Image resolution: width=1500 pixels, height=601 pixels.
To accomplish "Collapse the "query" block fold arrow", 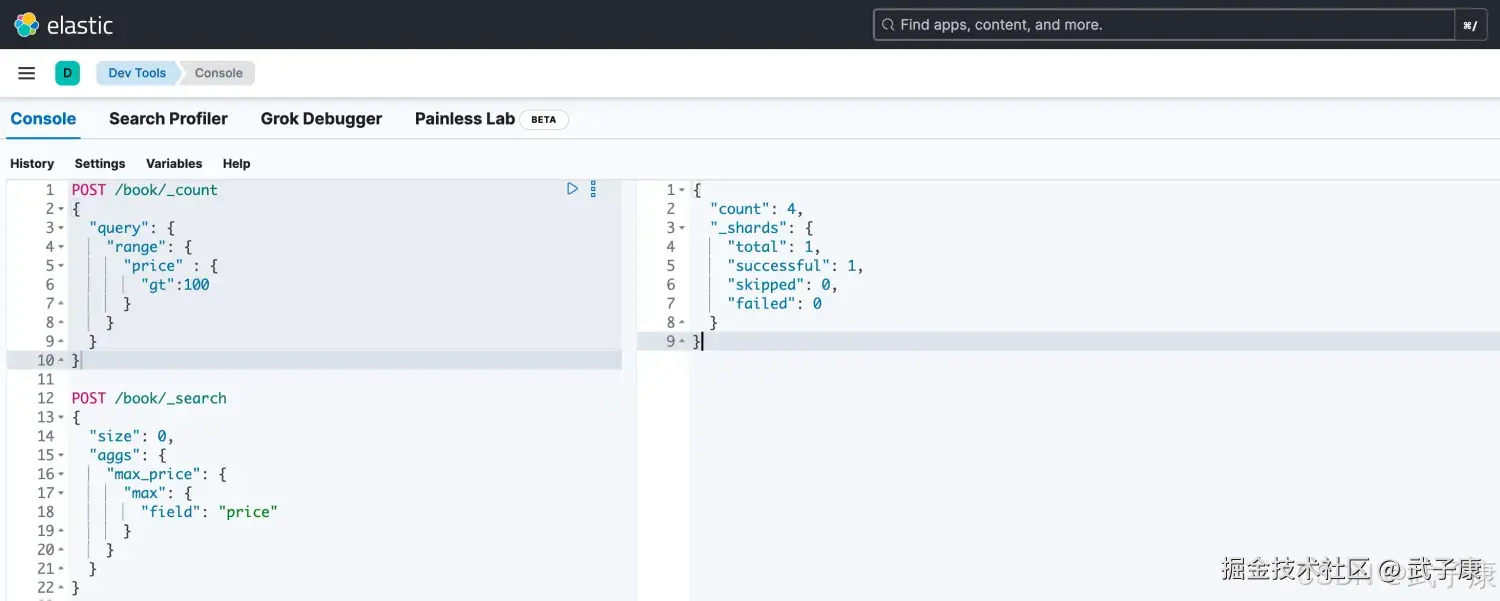I will click(61, 228).
